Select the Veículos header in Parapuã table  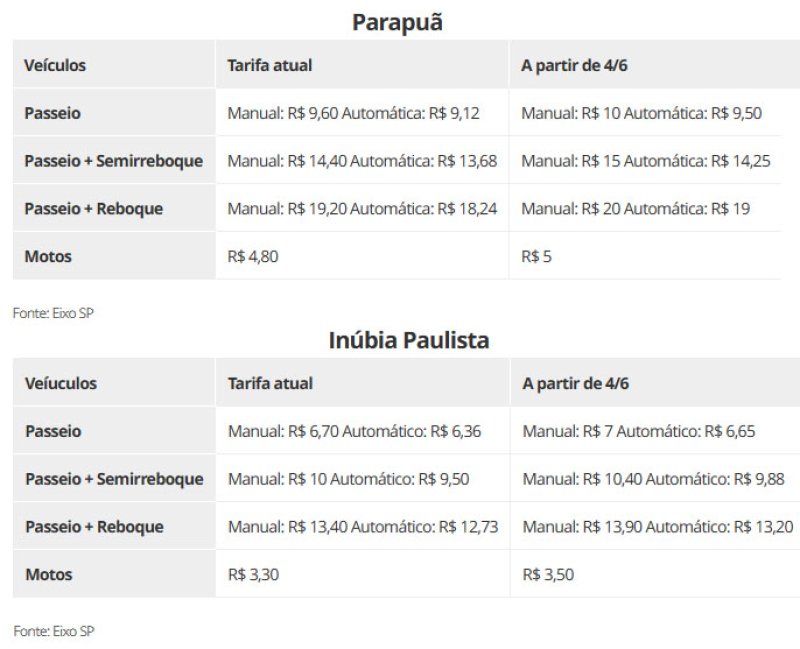click(55, 65)
